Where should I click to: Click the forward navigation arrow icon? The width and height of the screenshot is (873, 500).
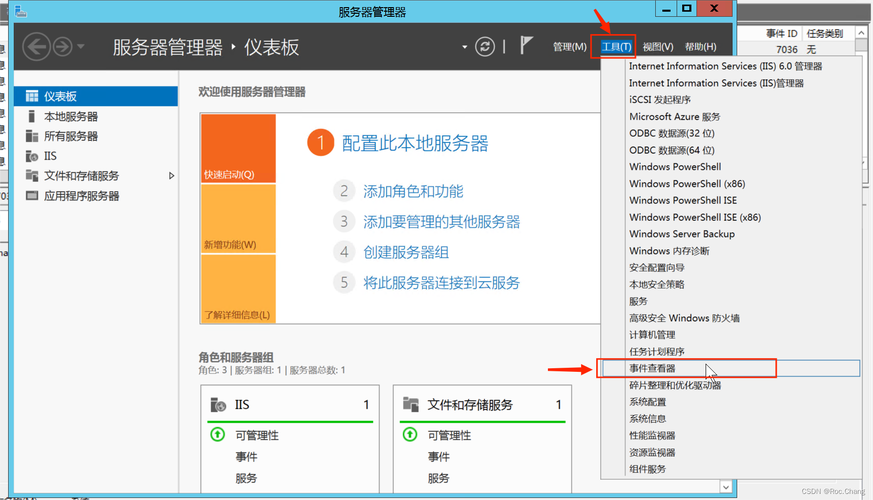coord(62,46)
